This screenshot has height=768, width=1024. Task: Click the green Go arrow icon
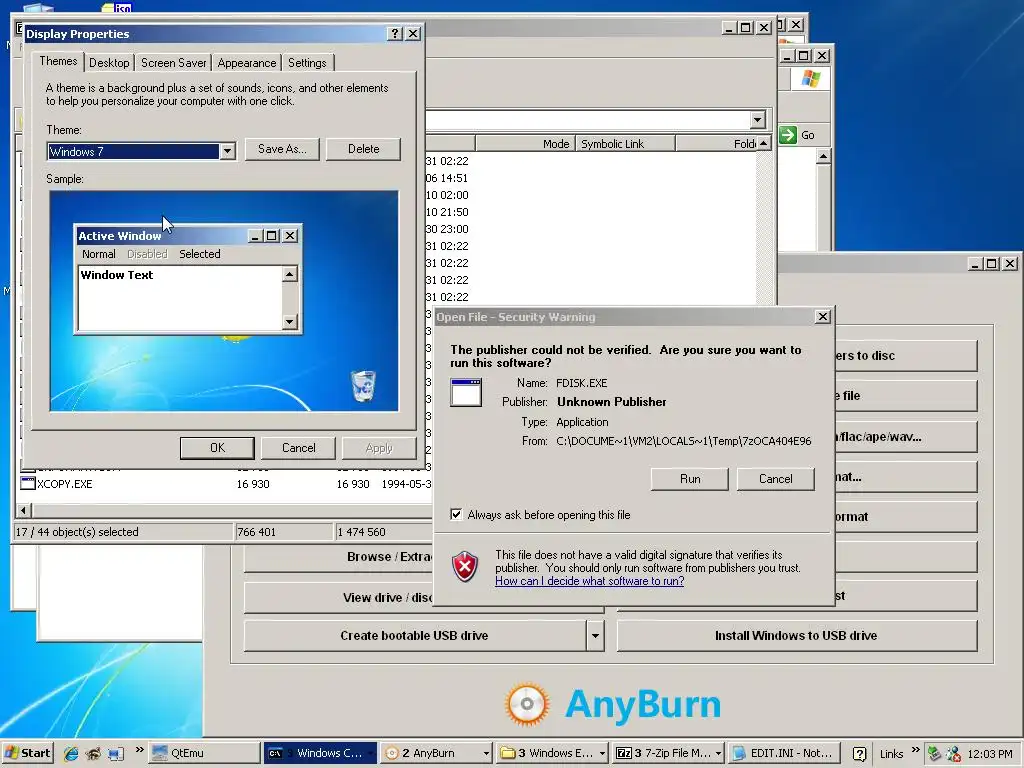(x=788, y=135)
